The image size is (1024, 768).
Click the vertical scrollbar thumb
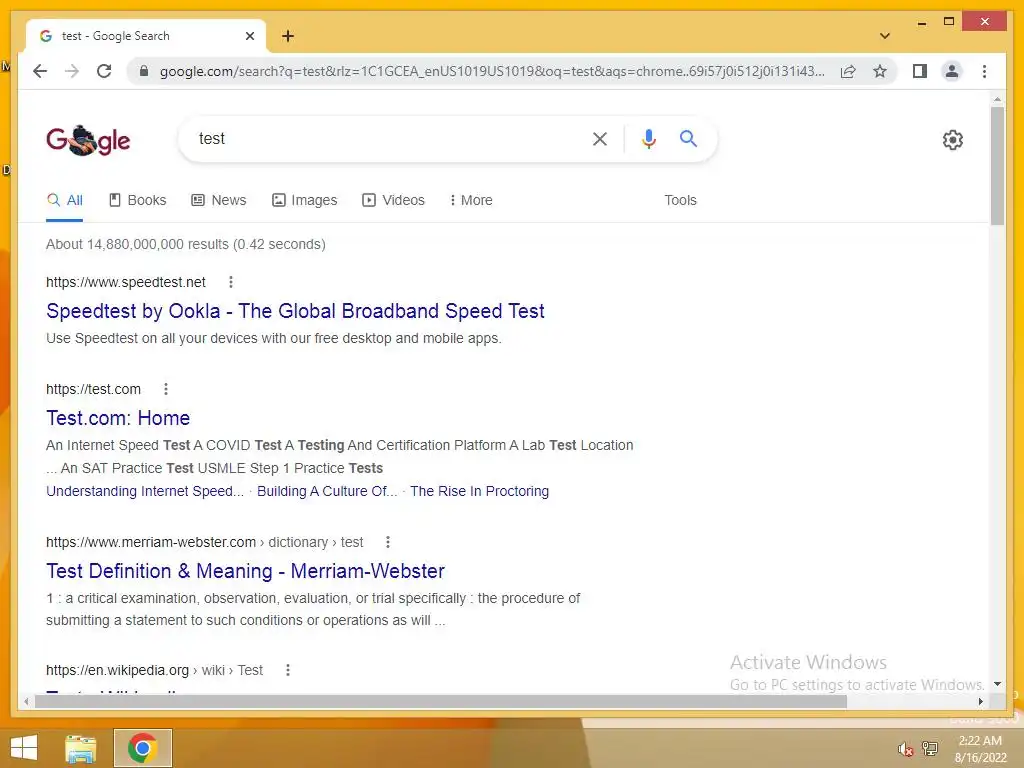click(x=997, y=166)
